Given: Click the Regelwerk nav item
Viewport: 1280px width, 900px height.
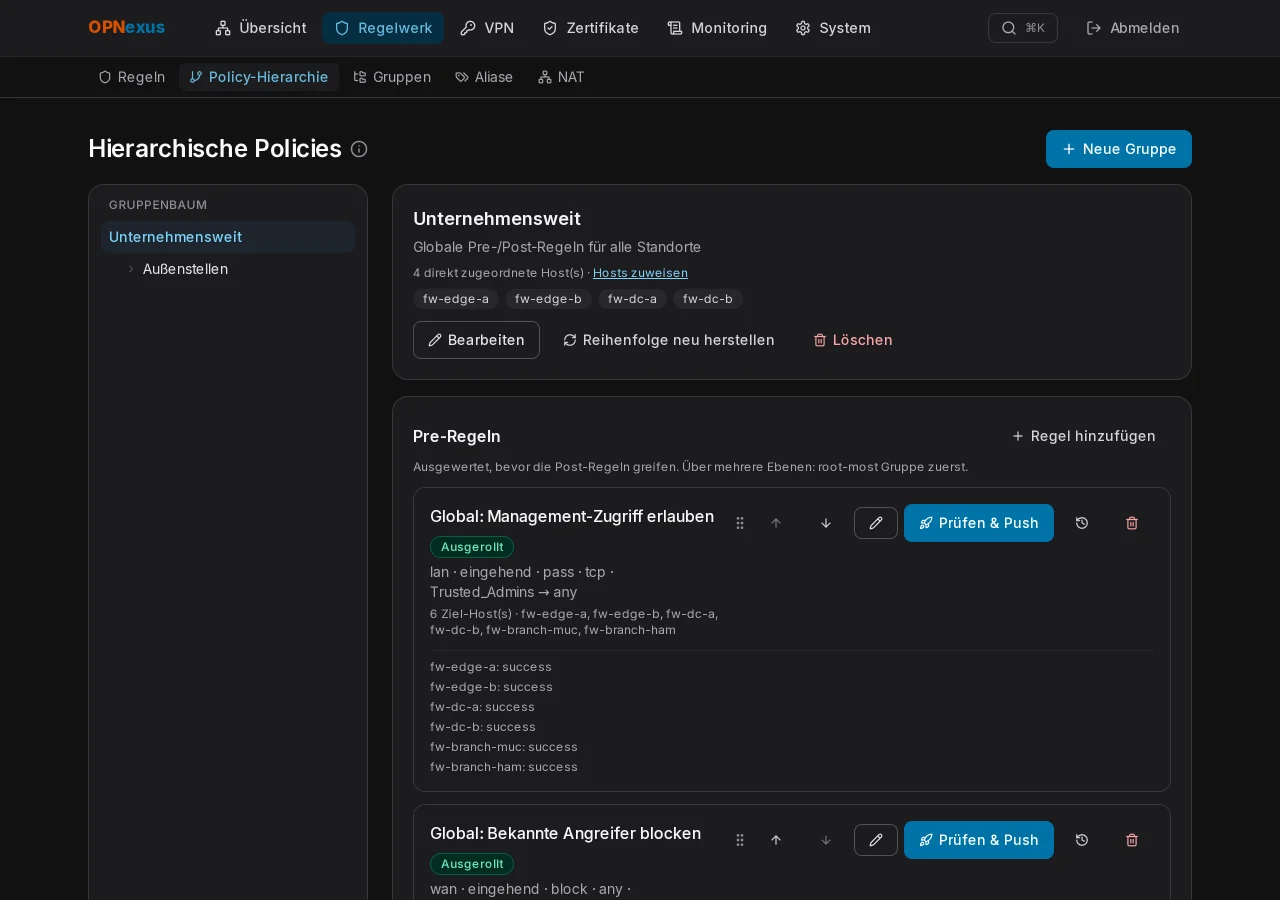Looking at the screenshot, I should click(x=383, y=28).
